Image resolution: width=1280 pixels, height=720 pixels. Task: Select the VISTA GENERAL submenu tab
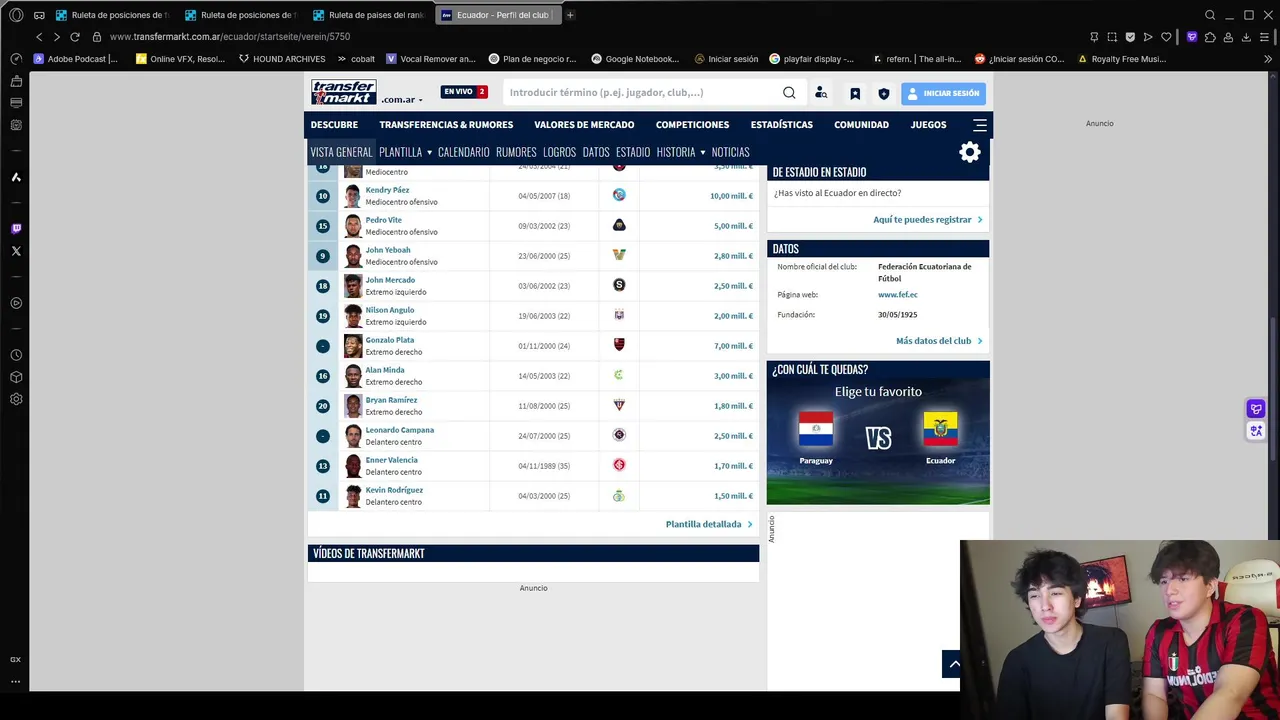[x=341, y=152]
